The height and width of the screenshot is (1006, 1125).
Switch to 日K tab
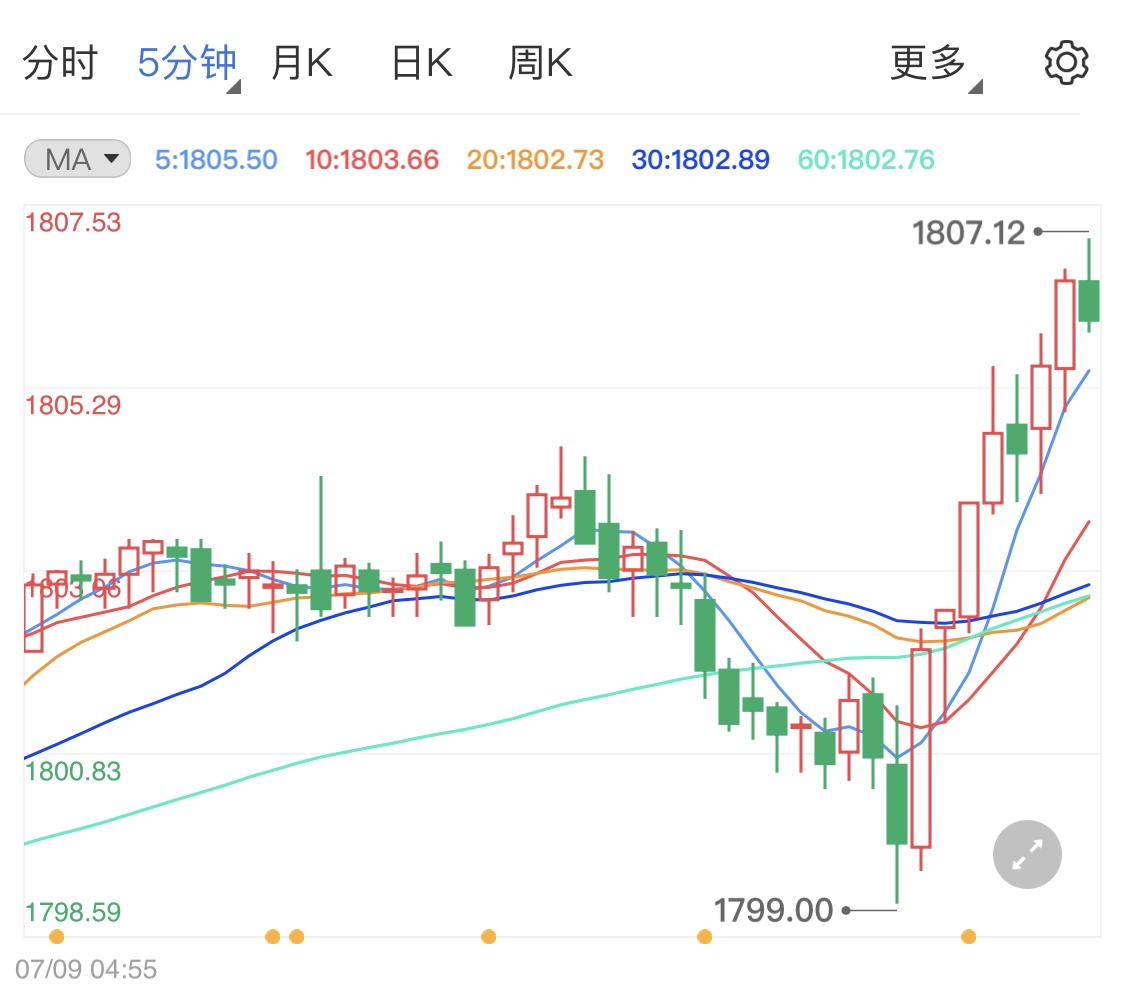pyautogui.click(x=422, y=62)
